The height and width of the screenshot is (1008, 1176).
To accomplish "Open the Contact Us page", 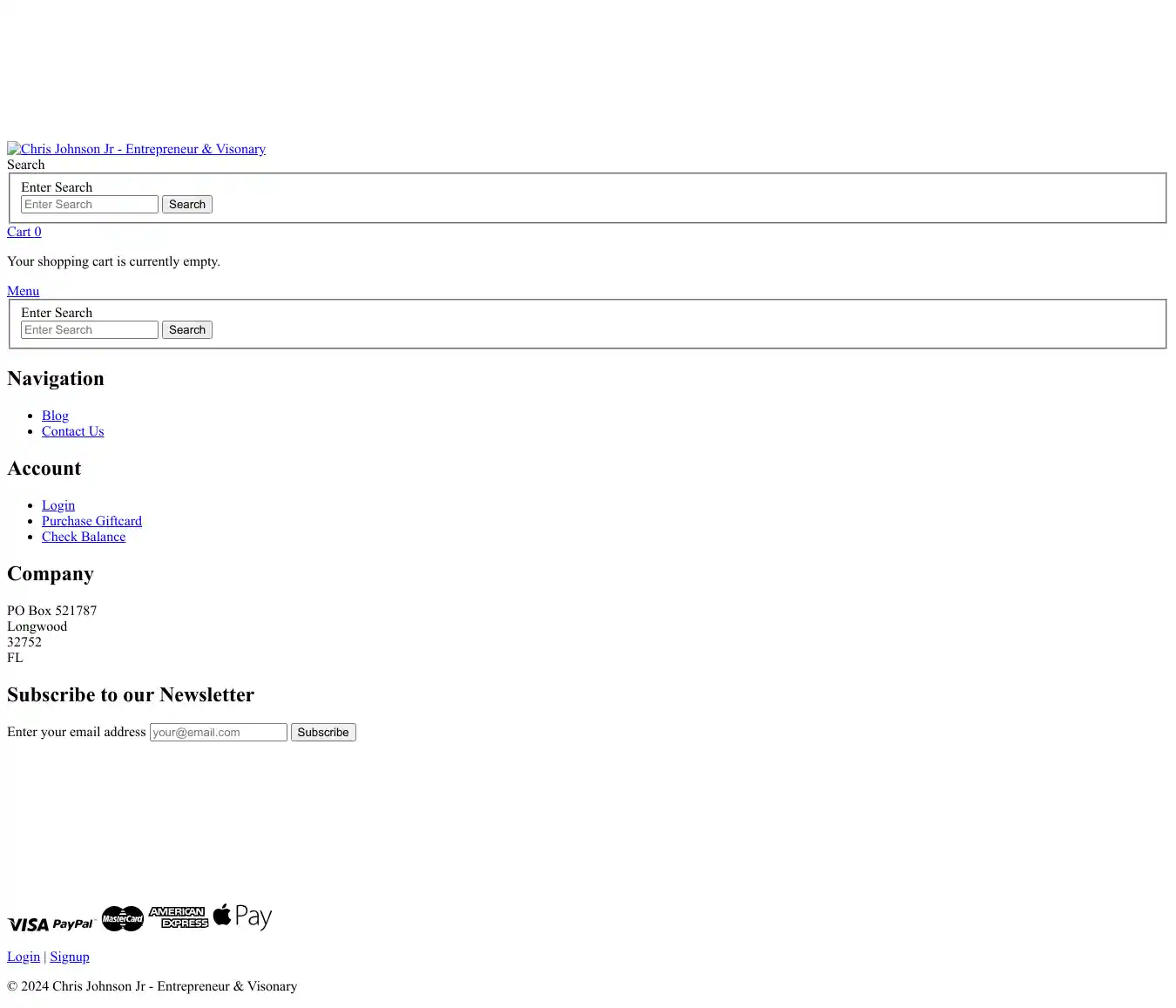I will [72, 431].
